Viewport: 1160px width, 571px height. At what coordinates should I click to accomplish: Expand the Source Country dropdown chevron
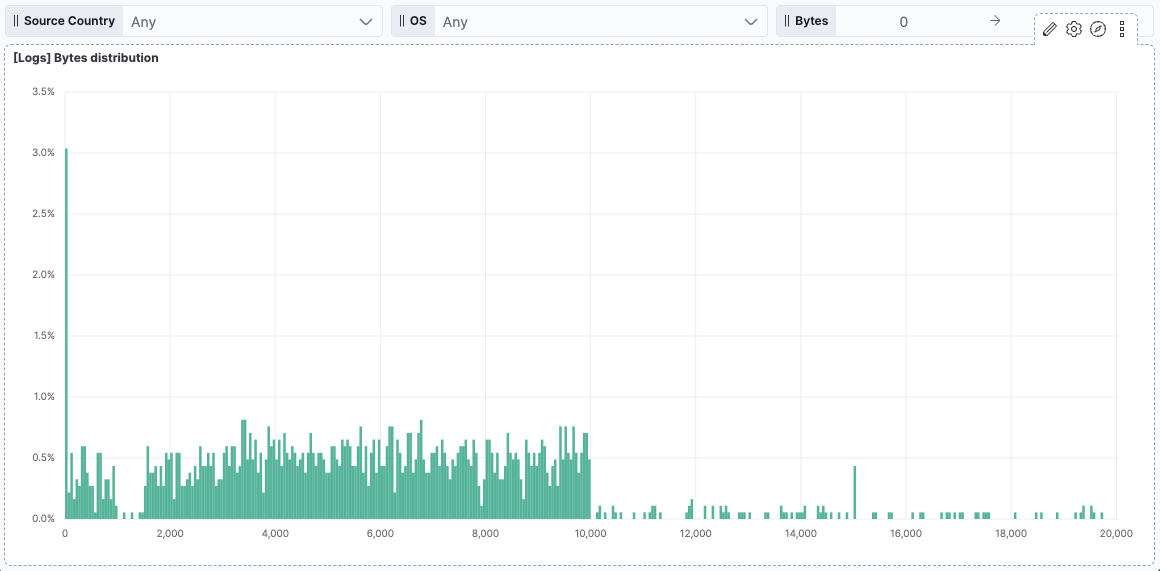pos(366,21)
